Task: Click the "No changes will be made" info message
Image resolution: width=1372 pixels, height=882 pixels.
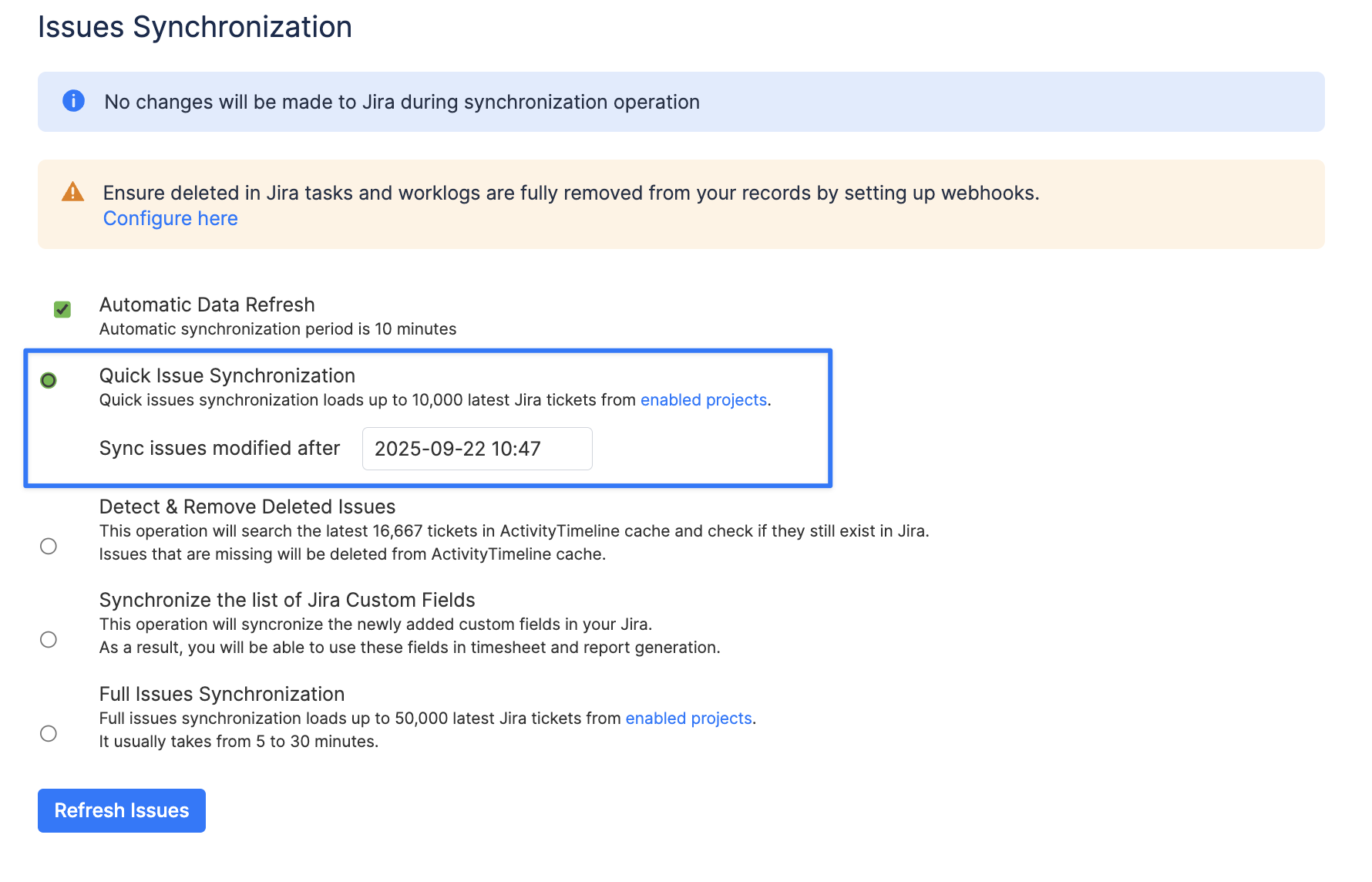Action: [402, 102]
